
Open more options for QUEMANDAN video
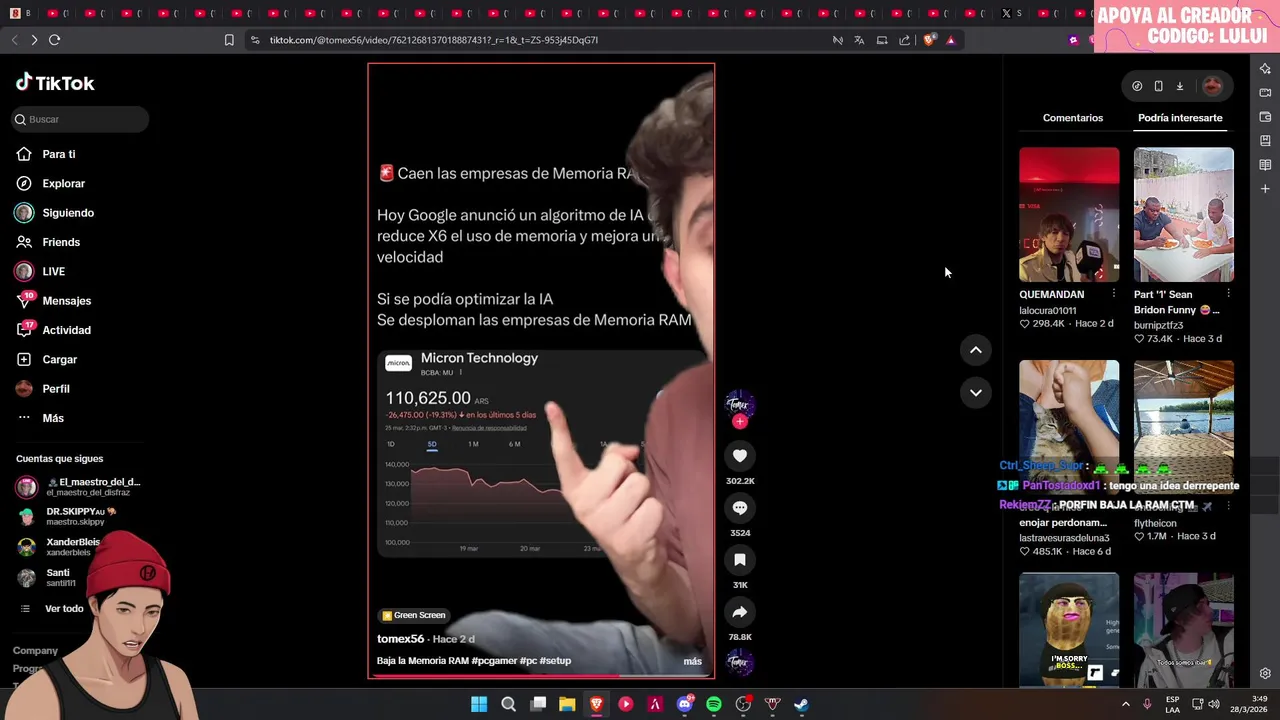tap(1114, 294)
